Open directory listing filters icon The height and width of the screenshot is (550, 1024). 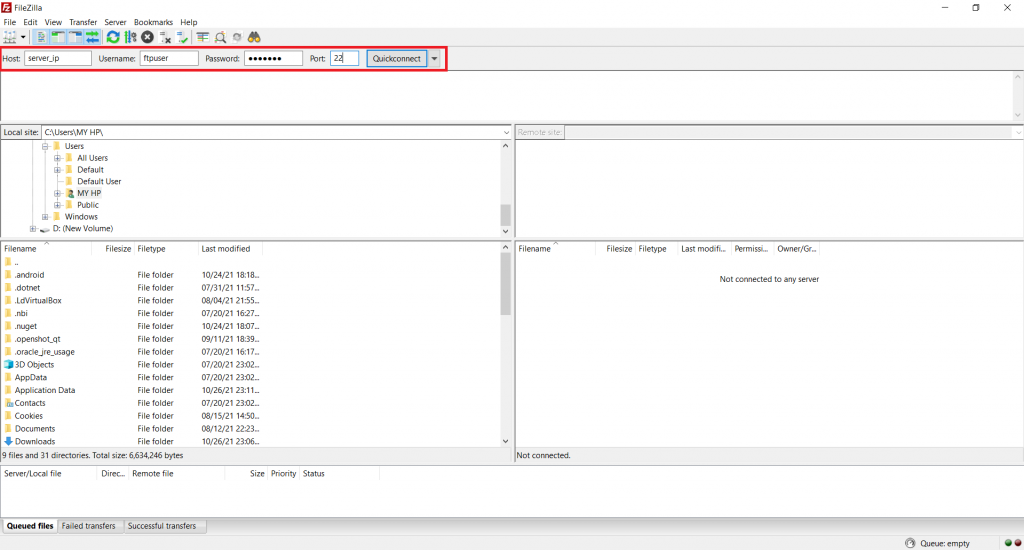(202, 37)
